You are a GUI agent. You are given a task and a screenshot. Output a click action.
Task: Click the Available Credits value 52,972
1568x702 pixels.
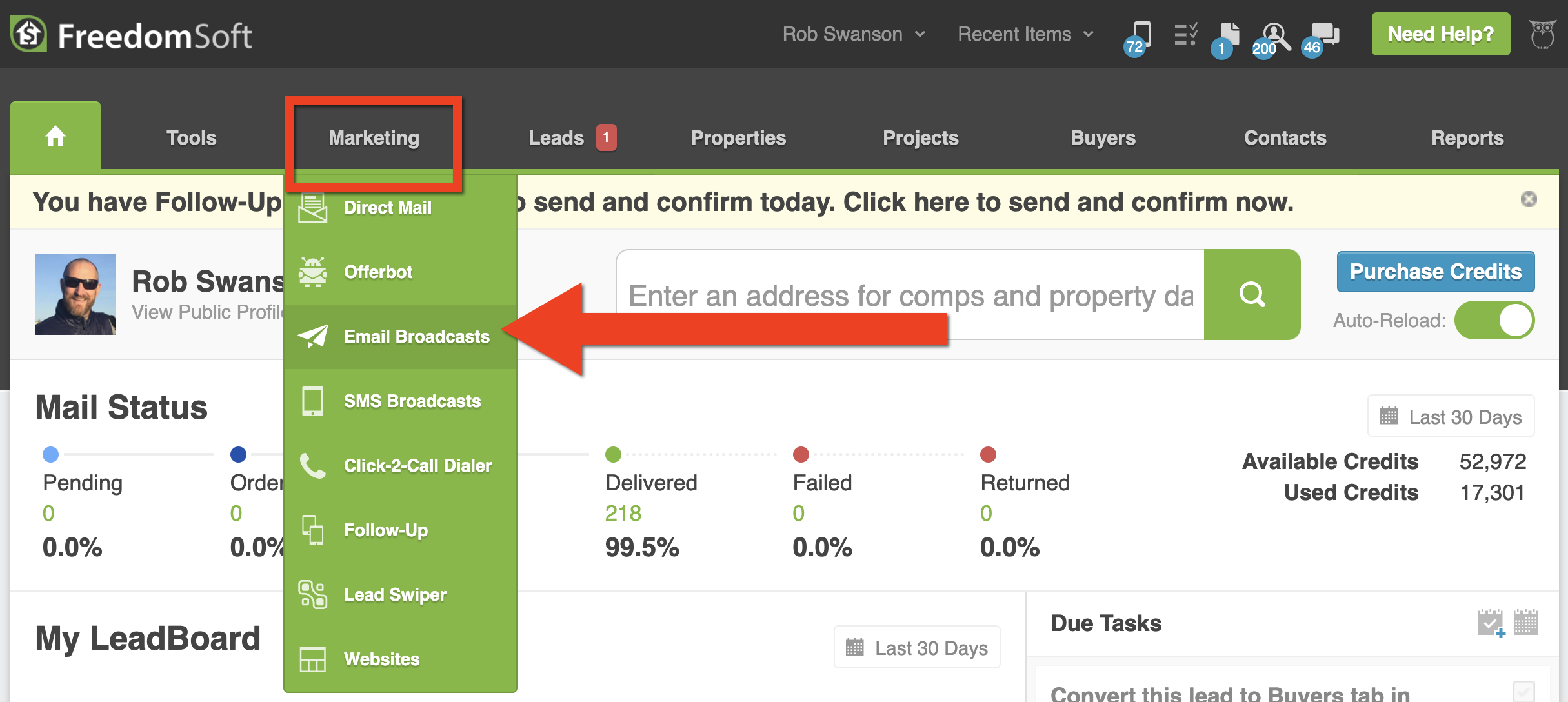click(1493, 461)
